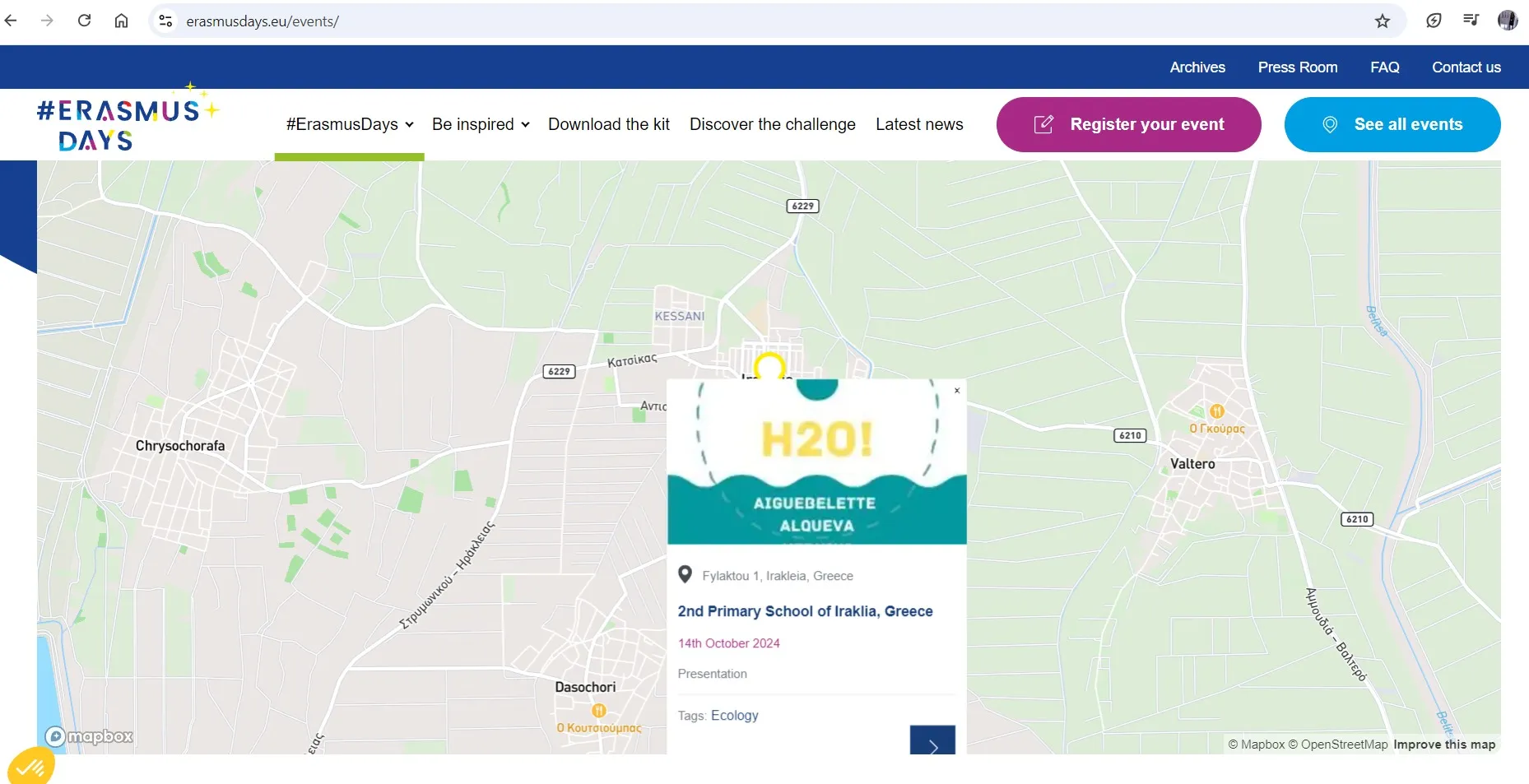This screenshot has width=1529, height=784.
Task: Click the browser profile avatar
Action: [1507, 21]
